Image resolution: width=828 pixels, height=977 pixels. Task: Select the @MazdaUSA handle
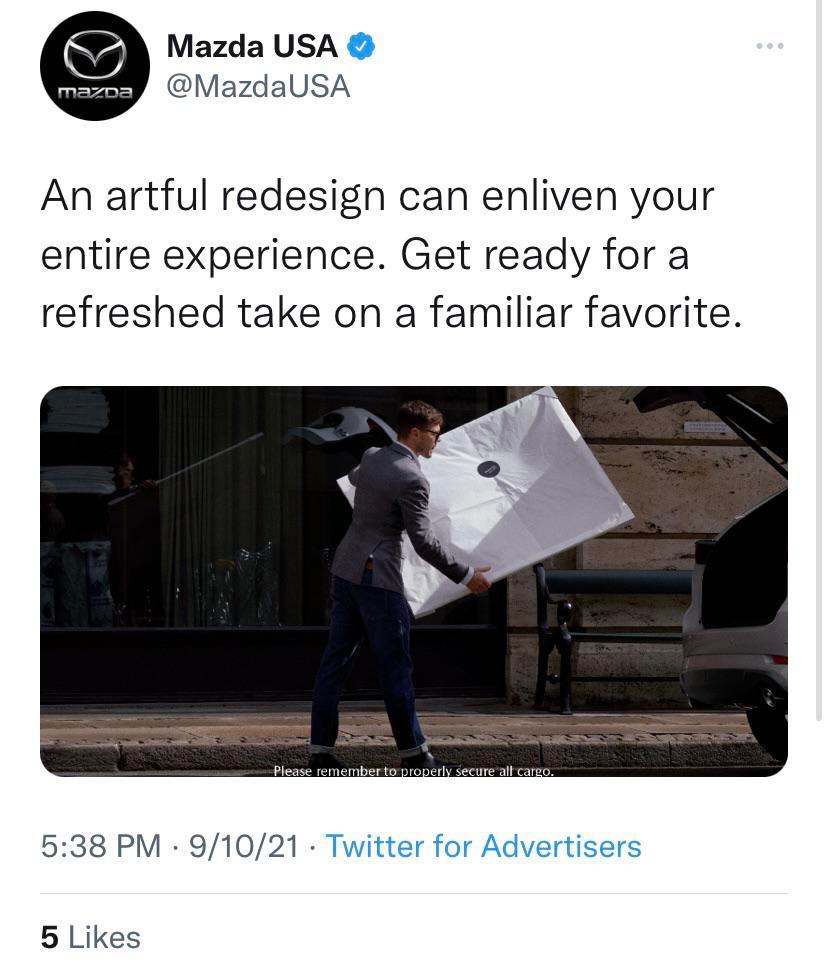(257, 87)
